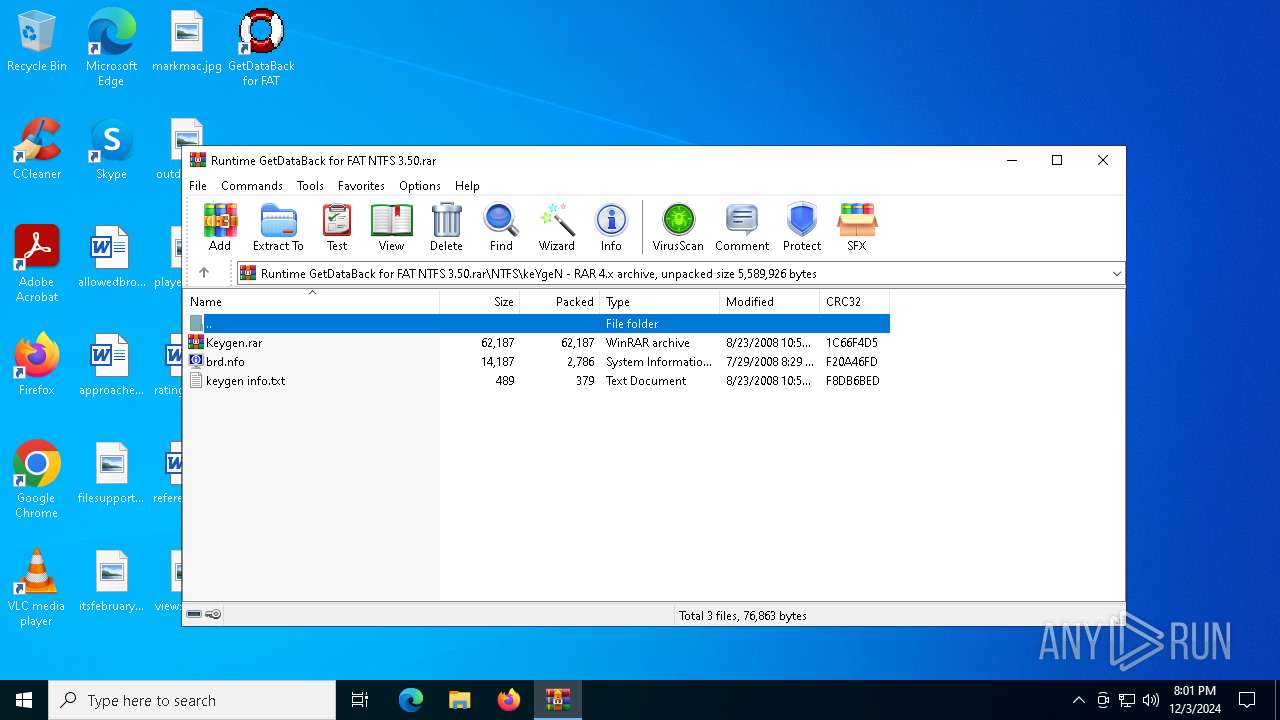Screen dimensions: 1280x720
Task: Sort by Packed column header
Action: click(x=560, y=301)
